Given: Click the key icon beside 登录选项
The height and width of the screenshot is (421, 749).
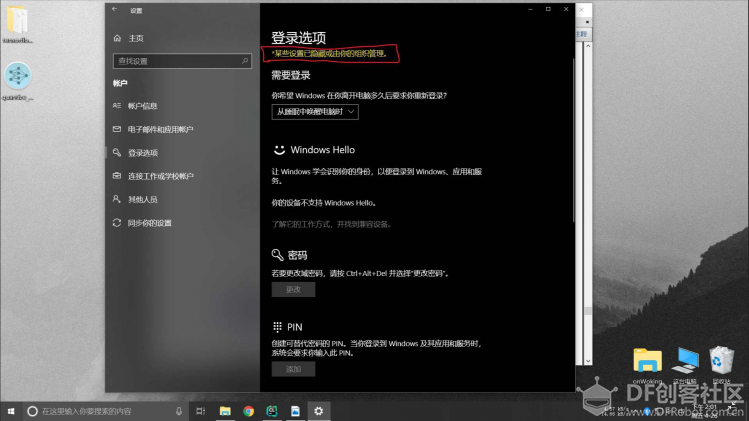Looking at the screenshot, I should pos(117,152).
